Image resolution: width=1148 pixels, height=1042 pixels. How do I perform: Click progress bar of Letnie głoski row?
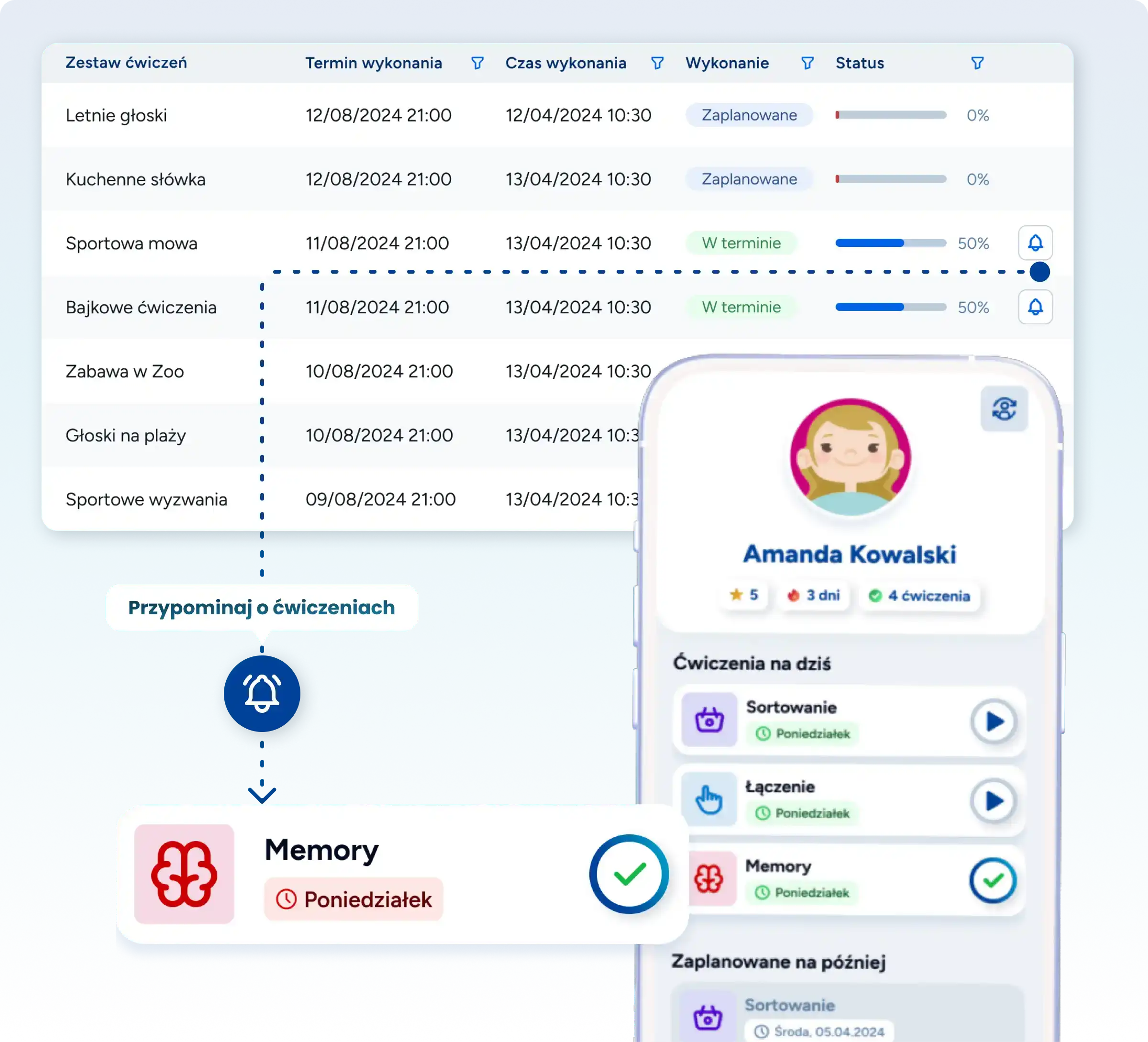891,115
